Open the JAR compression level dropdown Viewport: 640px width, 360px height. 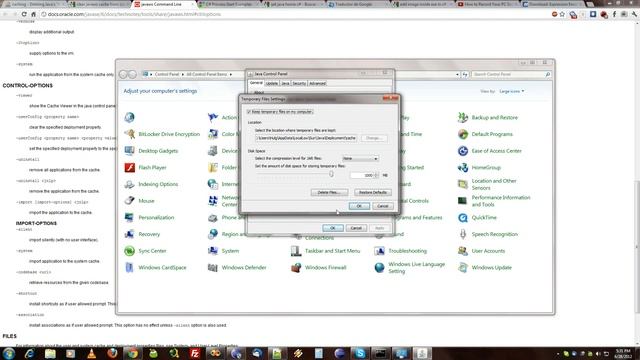[360, 158]
